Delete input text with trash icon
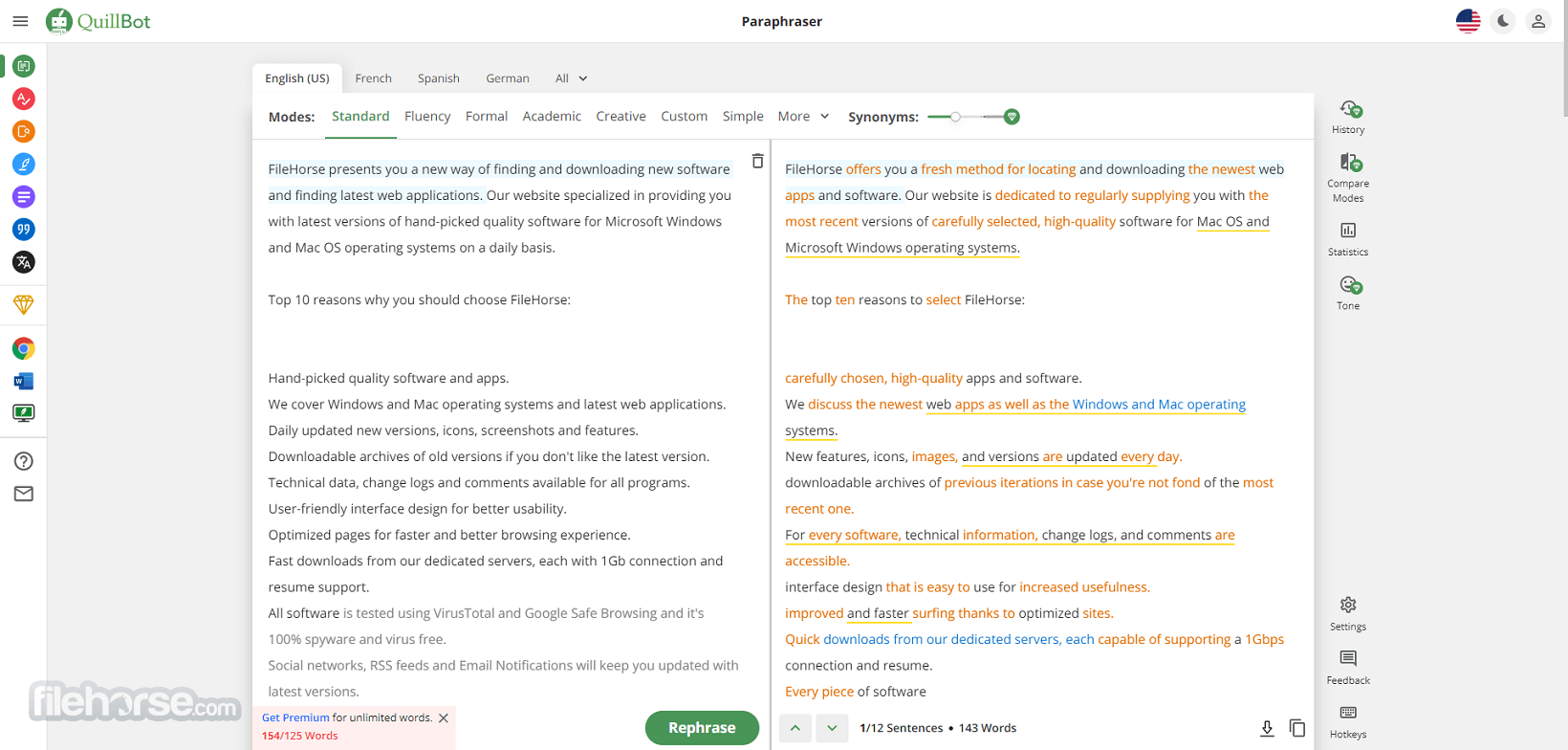Screen dimensions: 1568x750 pos(757,161)
